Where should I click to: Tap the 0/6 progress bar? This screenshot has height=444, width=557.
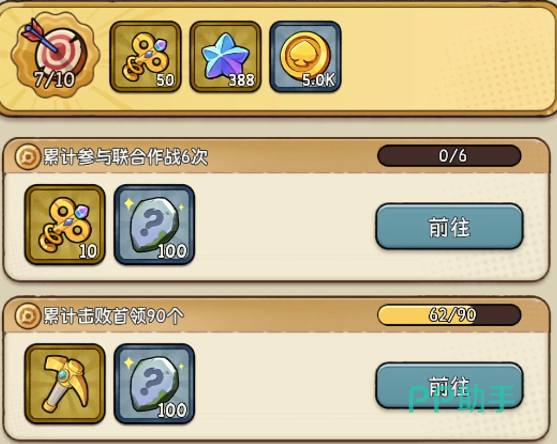coord(449,156)
